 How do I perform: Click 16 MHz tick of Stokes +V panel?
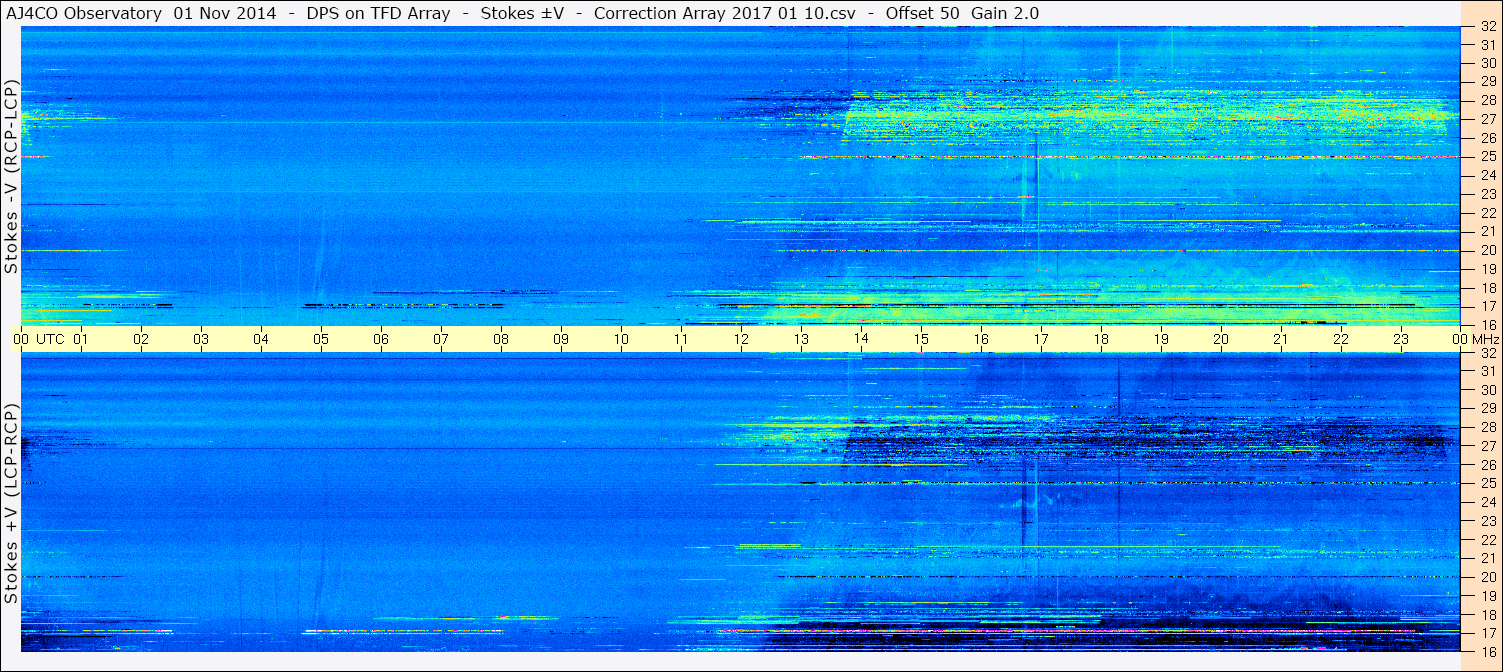1487,651
